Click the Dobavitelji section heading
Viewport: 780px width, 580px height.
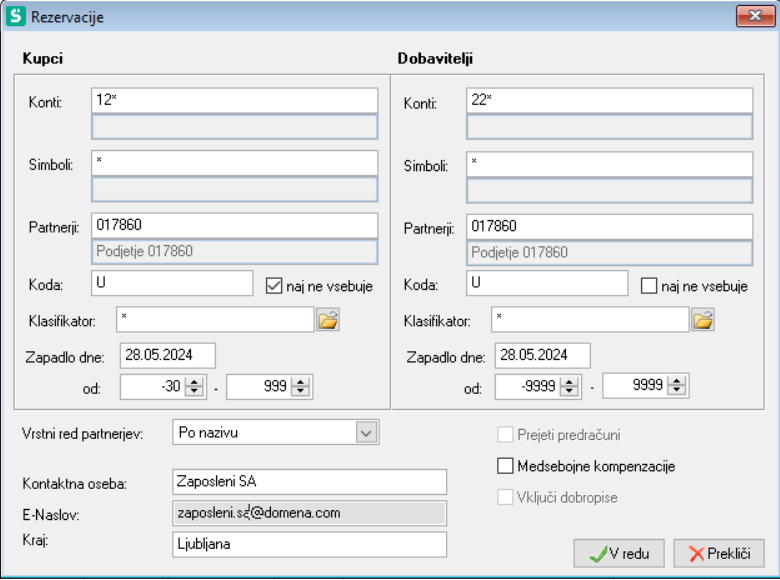[x=435, y=58]
